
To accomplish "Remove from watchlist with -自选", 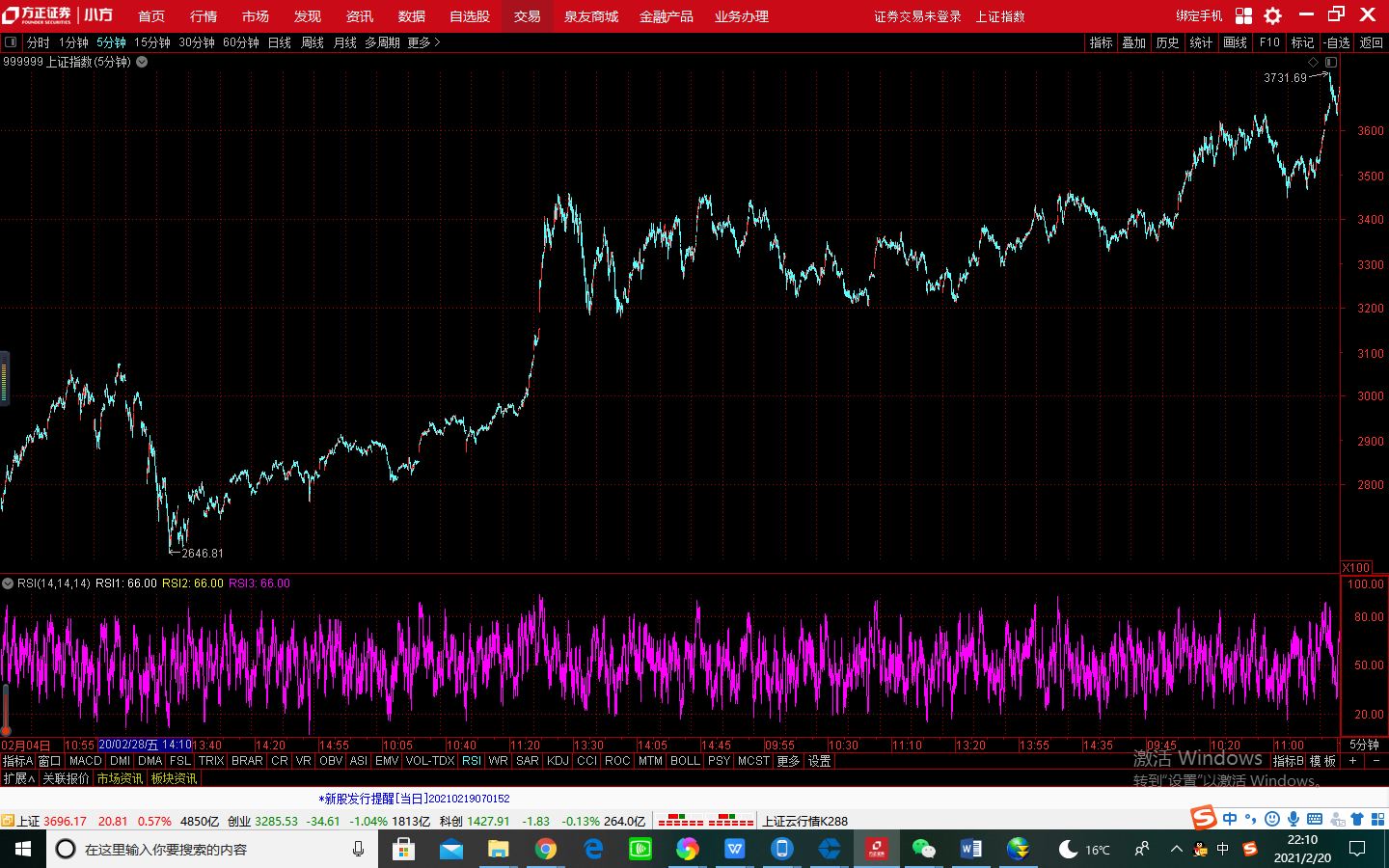I will (x=1337, y=42).
